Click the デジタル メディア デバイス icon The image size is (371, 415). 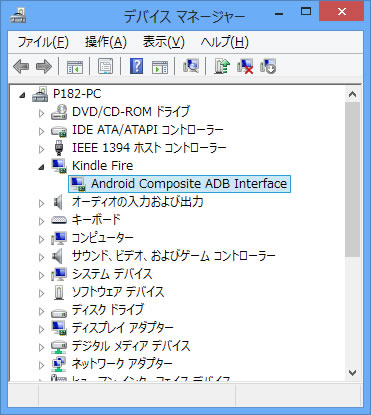(x=59, y=347)
